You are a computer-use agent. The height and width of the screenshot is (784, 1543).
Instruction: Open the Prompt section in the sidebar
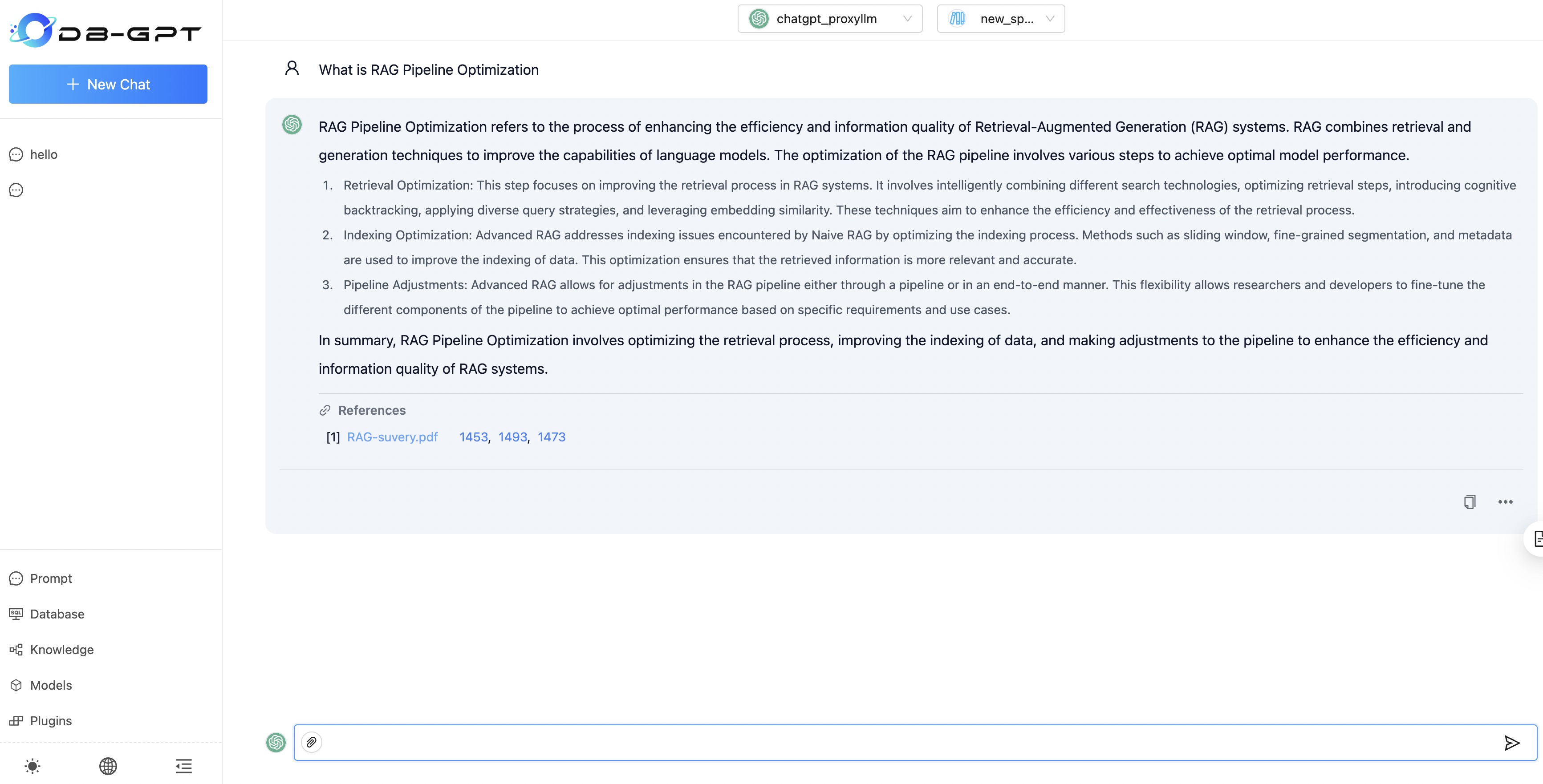pos(50,578)
